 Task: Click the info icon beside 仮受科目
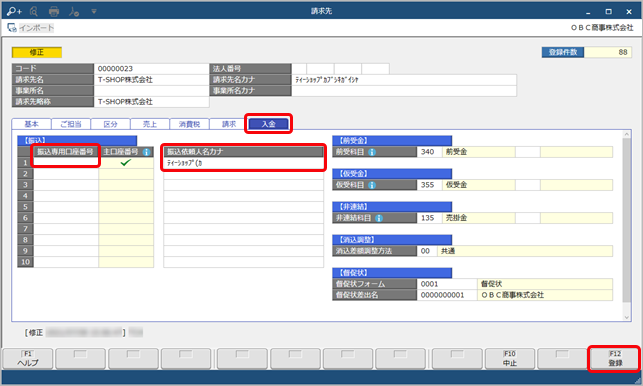click(372, 185)
